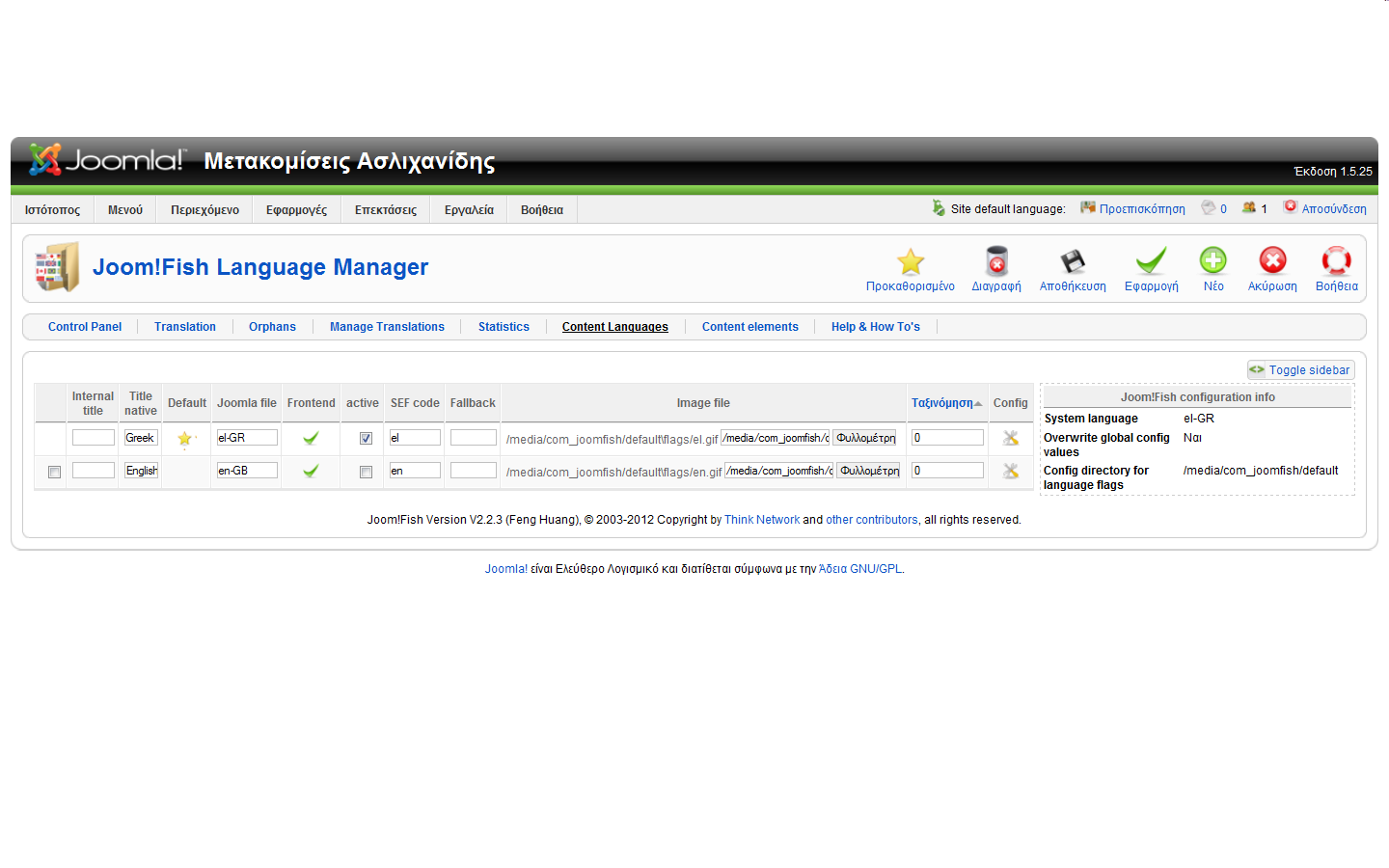Open the Άδεια GNU/GPL link

(860, 569)
